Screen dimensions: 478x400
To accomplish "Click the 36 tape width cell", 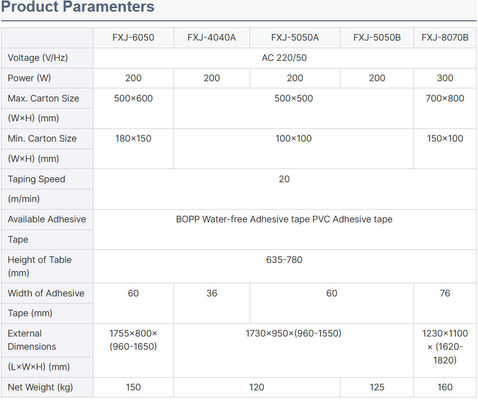I will (x=212, y=303).
